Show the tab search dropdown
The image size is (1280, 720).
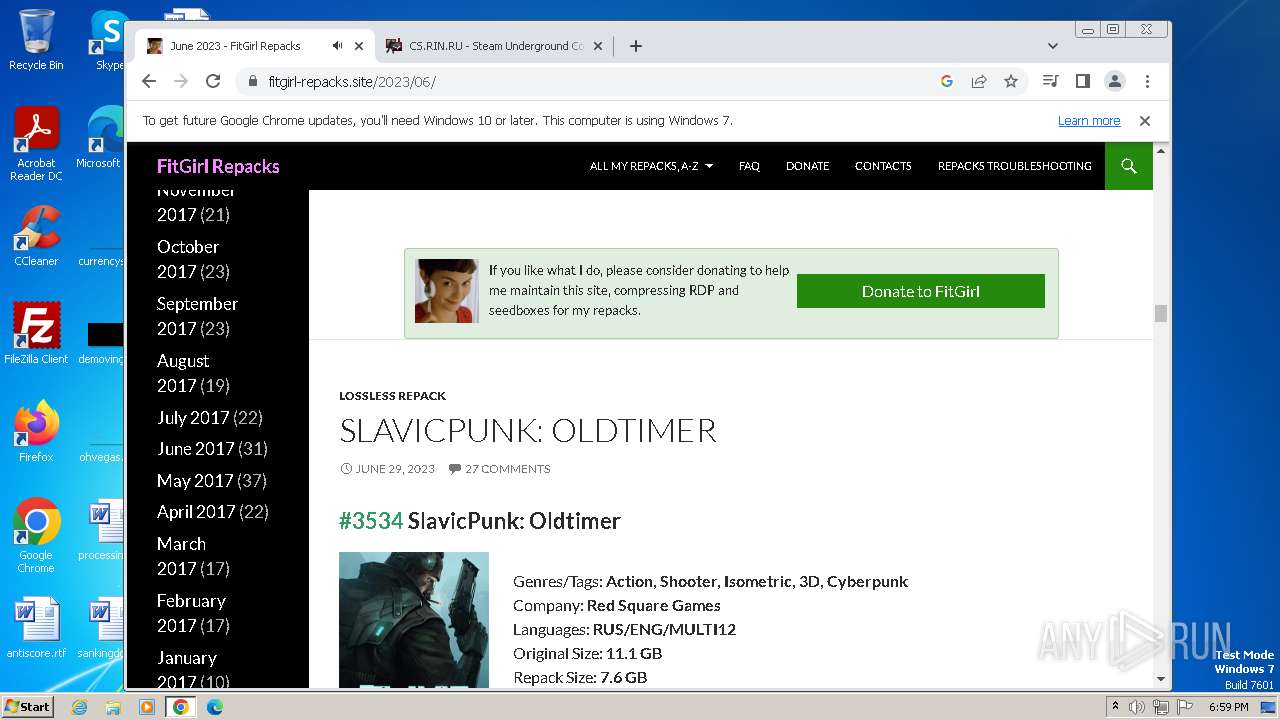[1052, 46]
